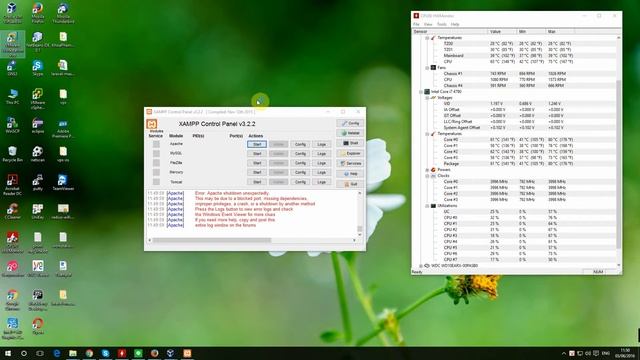Screen dimensions: 640x360
Task: Start the FileZilla module in XAMPP
Action: (257, 163)
